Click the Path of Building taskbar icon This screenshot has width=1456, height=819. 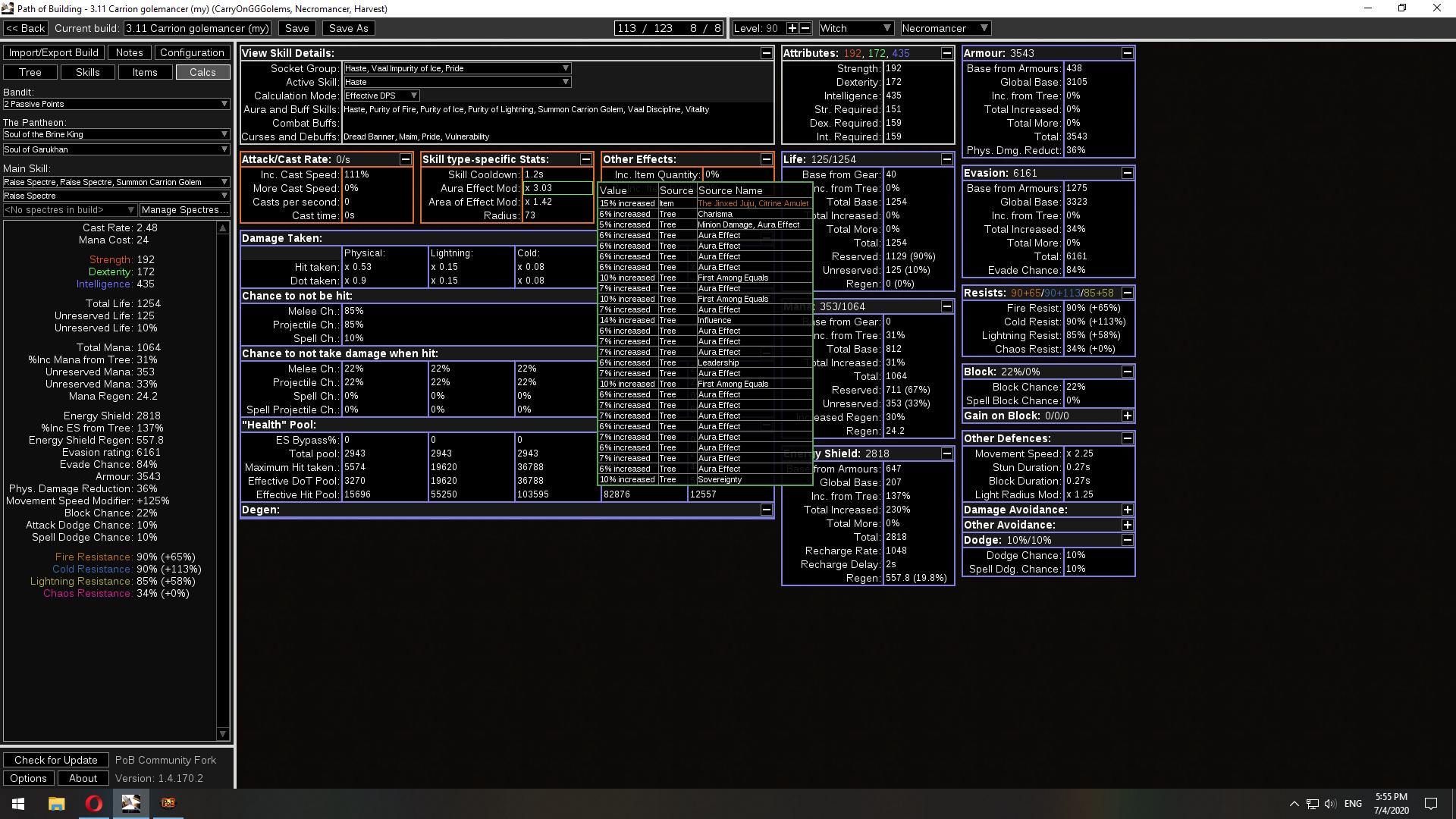point(131,803)
